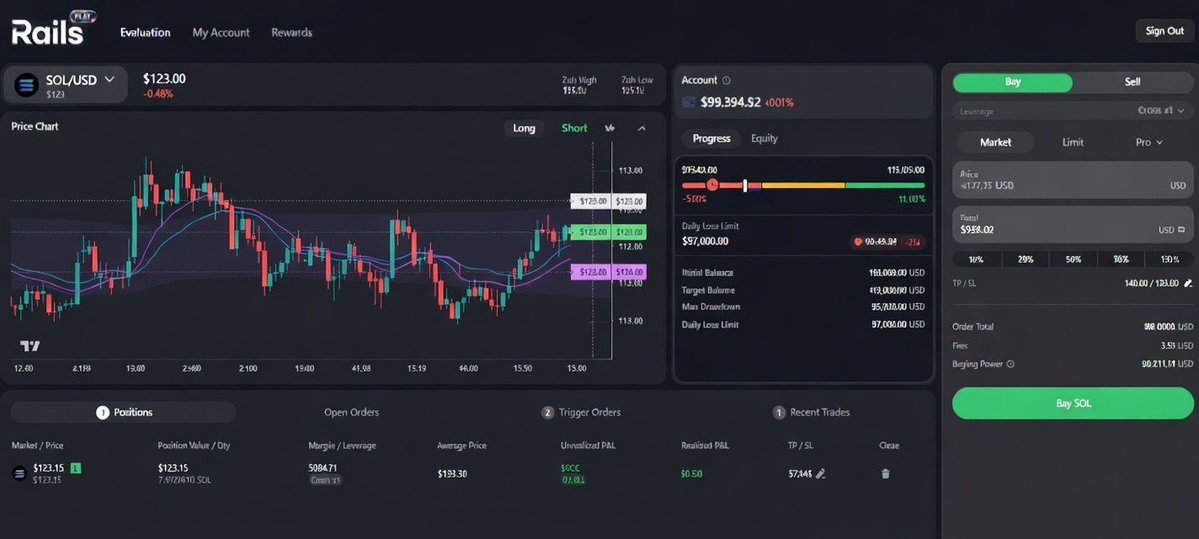This screenshot has height=539, width=1199.
Task: Click the info icon beside Buying Power
Action: click(x=1010, y=365)
